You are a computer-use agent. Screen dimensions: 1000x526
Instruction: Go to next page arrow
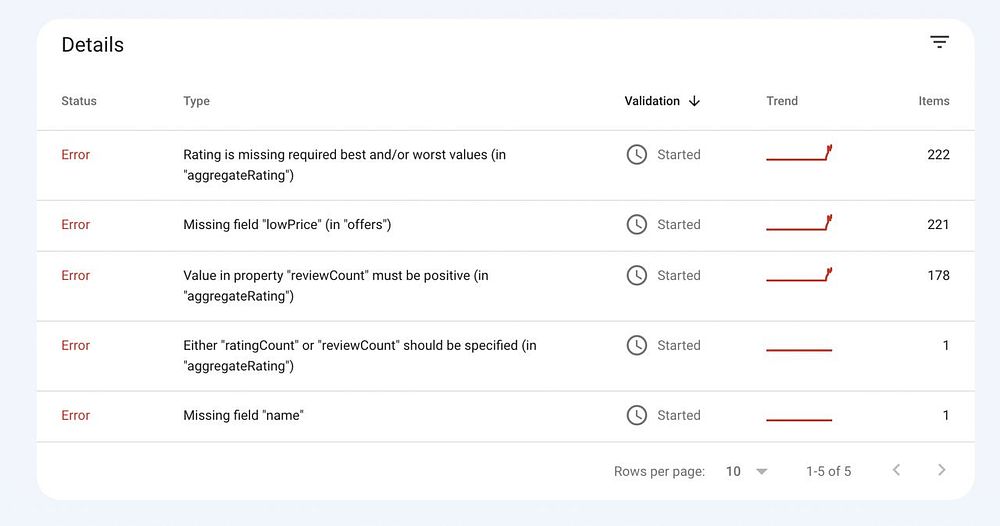point(941,470)
